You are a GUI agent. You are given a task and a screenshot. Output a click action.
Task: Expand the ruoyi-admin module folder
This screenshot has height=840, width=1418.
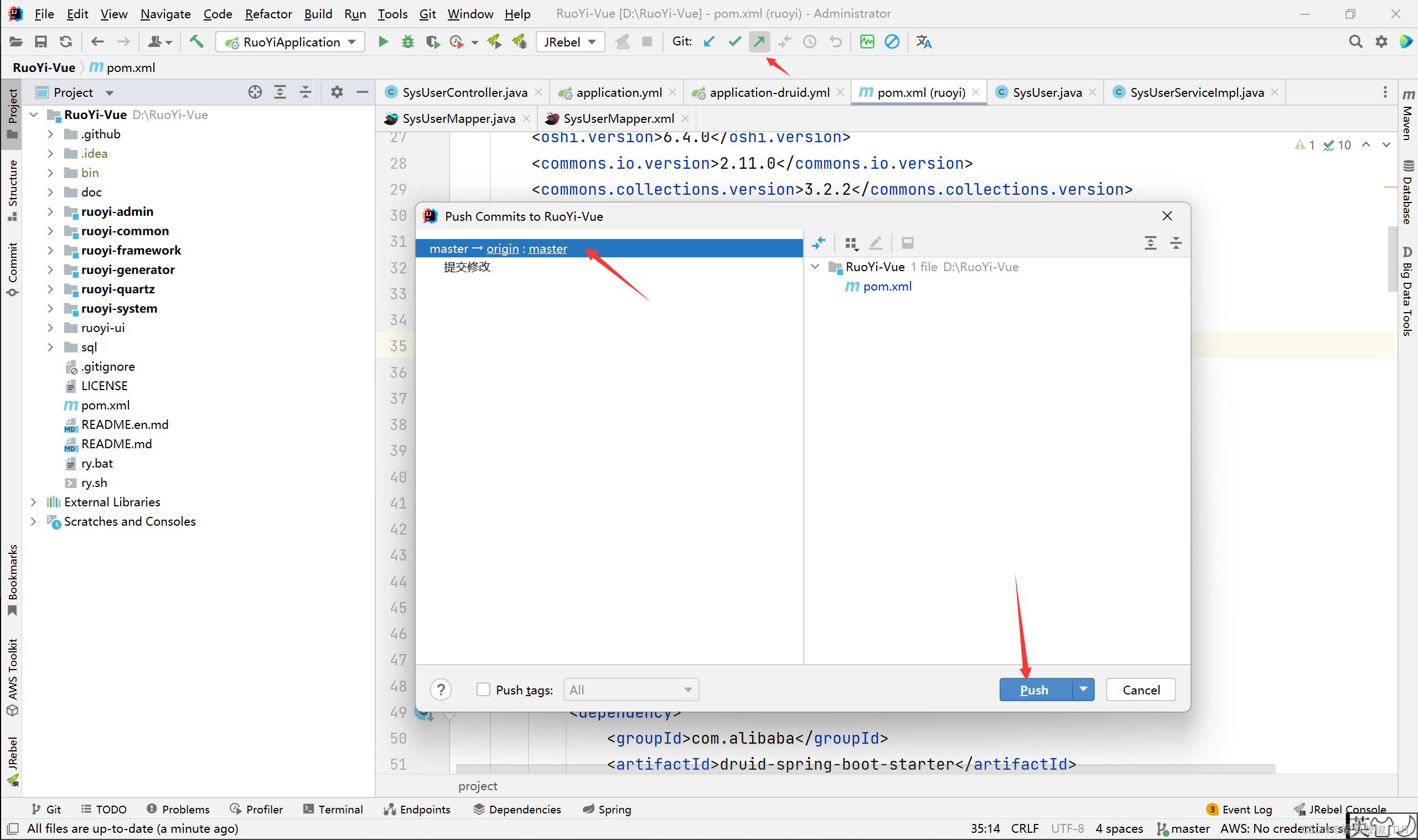[x=50, y=212]
